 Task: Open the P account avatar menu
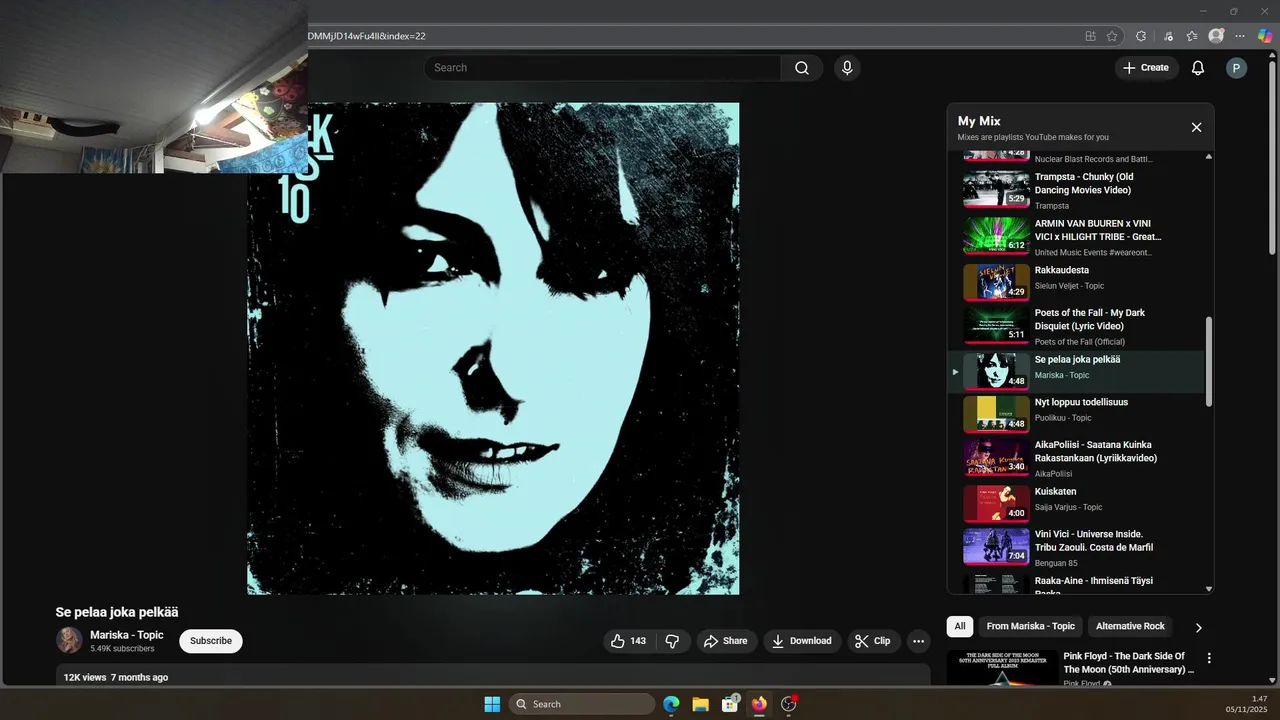[x=1237, y=68]
